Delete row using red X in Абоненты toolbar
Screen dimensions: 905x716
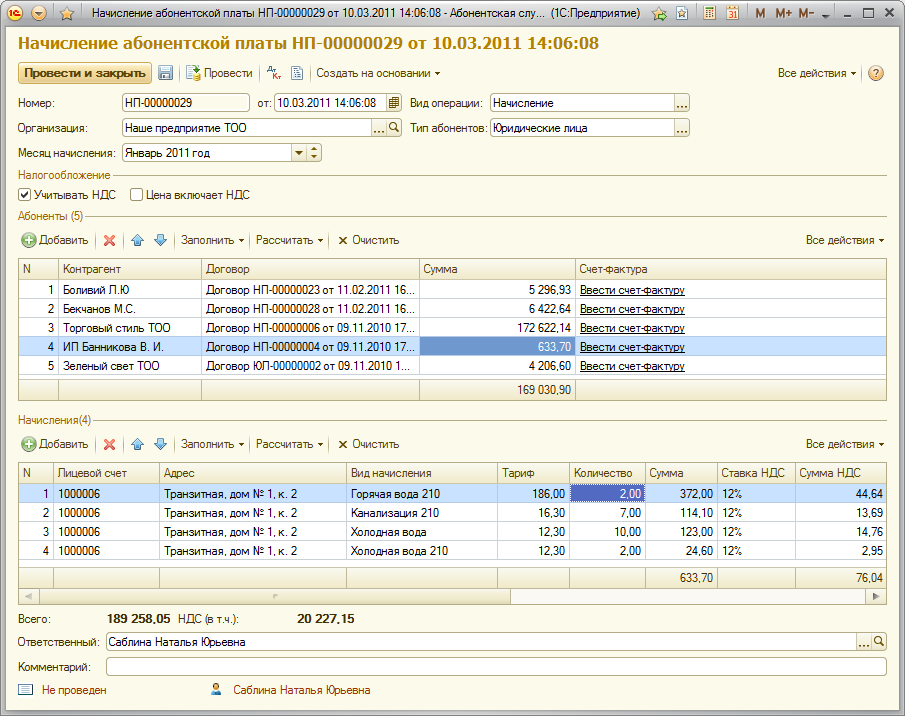click(x=110, y=240)
